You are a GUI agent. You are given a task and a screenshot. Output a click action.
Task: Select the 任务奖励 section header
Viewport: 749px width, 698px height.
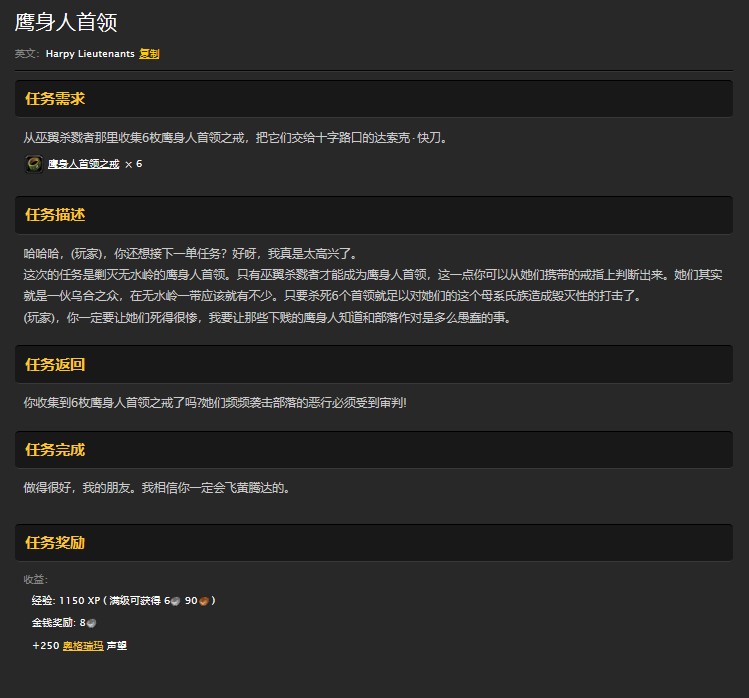click(x=55, y=543)
